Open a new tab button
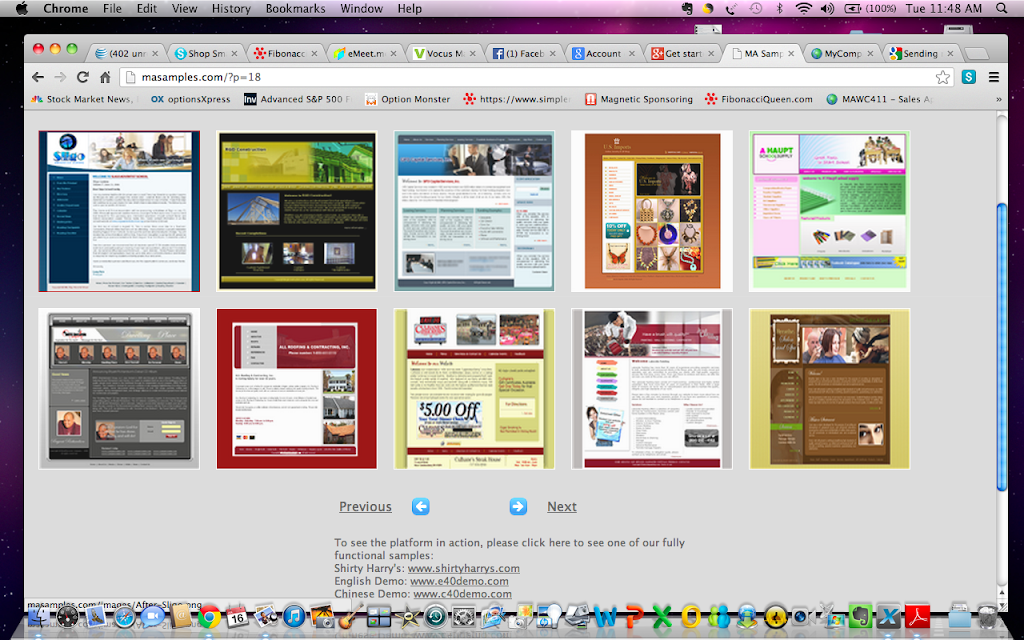This screenshot has height=640, width=1024. pos(976,54)
